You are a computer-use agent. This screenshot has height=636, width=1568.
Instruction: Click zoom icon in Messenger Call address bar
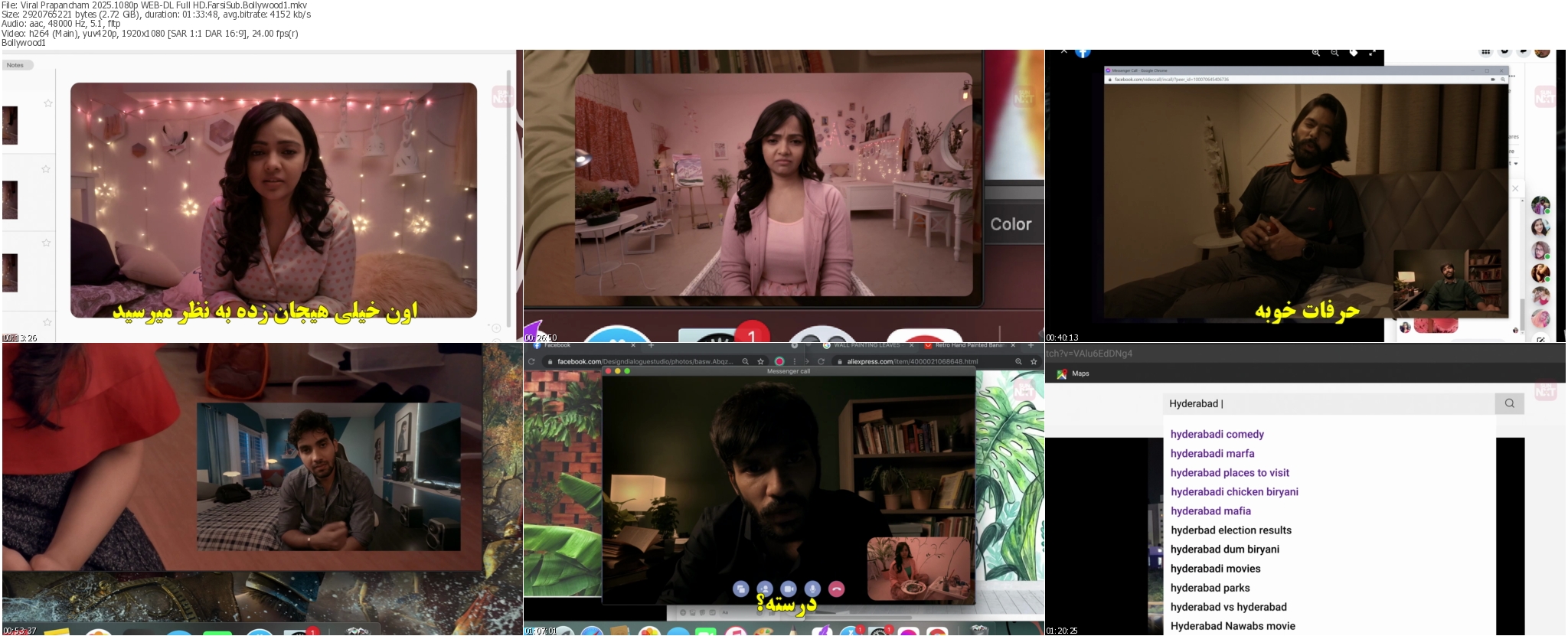point(1502,79)
